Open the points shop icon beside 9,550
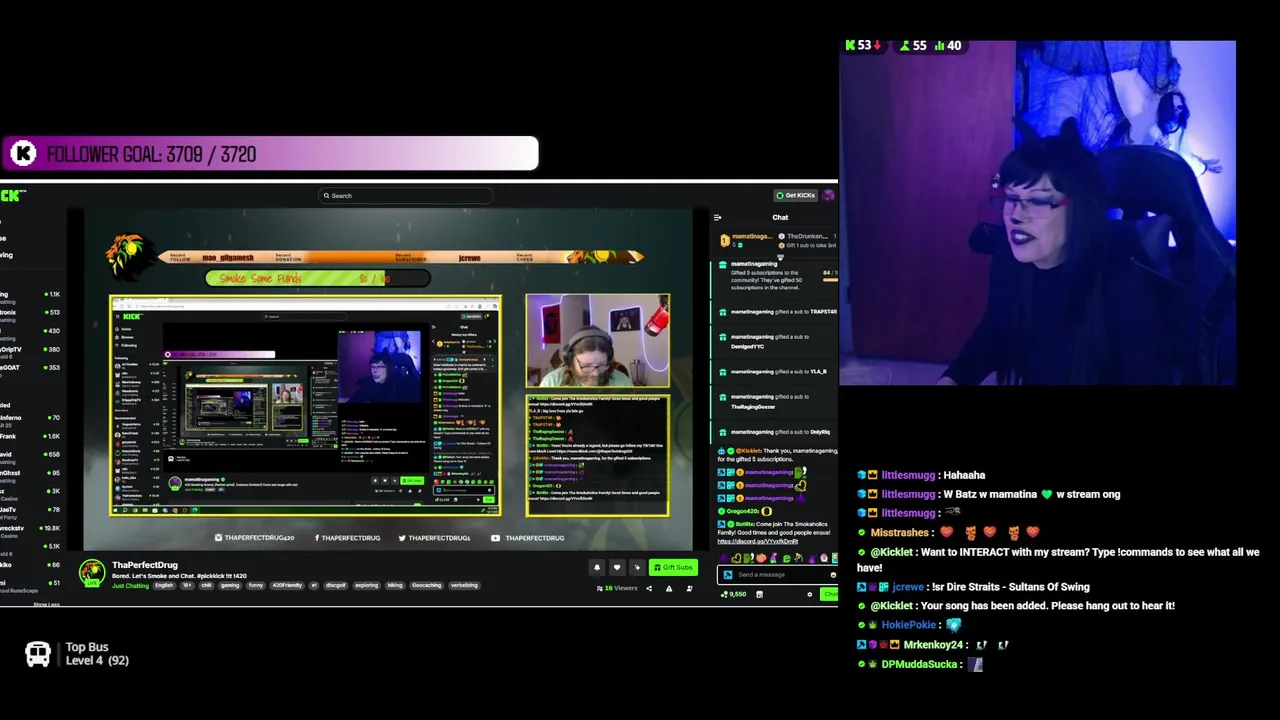1280x720 pixels. pyautogui.click(x=759, y=594)
